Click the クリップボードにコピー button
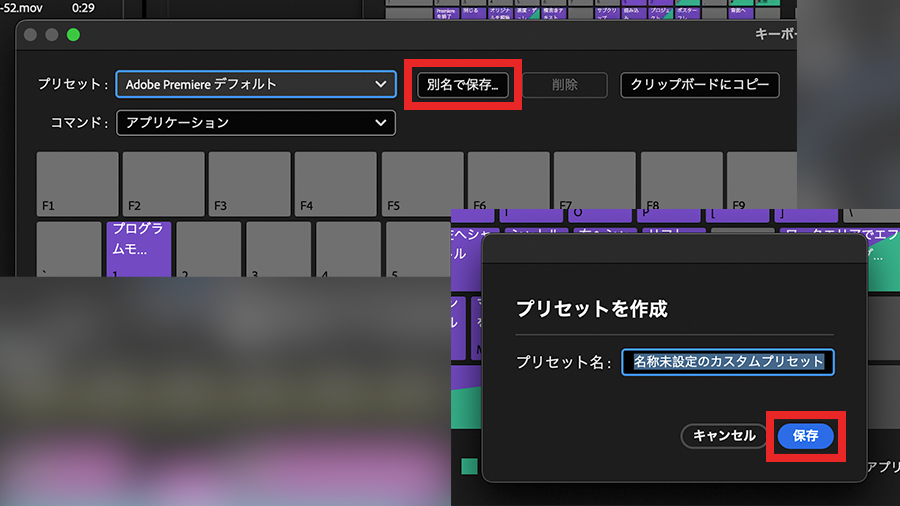 pyautogui.click(x=700, y=85)
